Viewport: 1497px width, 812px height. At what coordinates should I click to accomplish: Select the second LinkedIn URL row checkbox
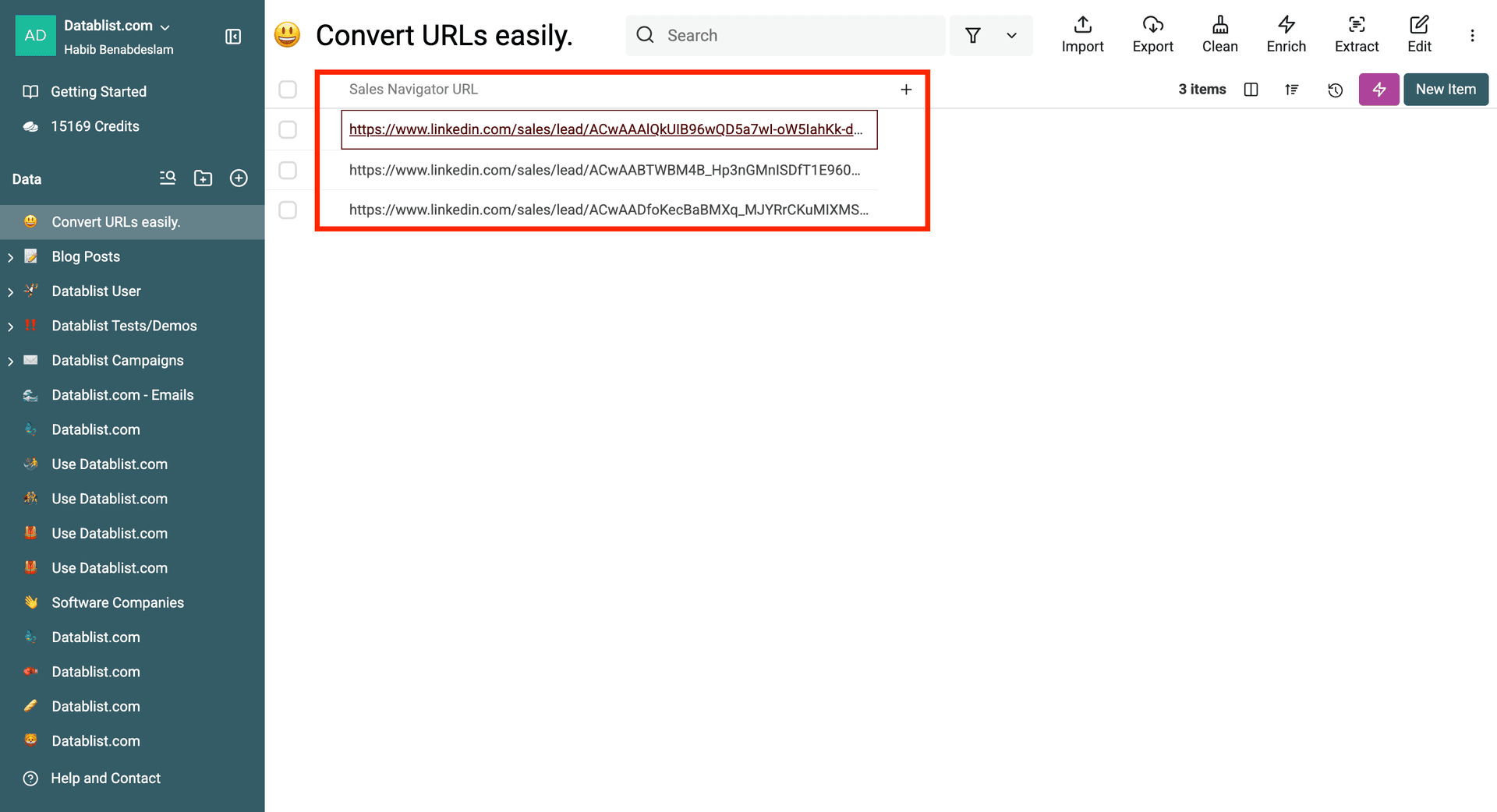(x=288, y=170)
